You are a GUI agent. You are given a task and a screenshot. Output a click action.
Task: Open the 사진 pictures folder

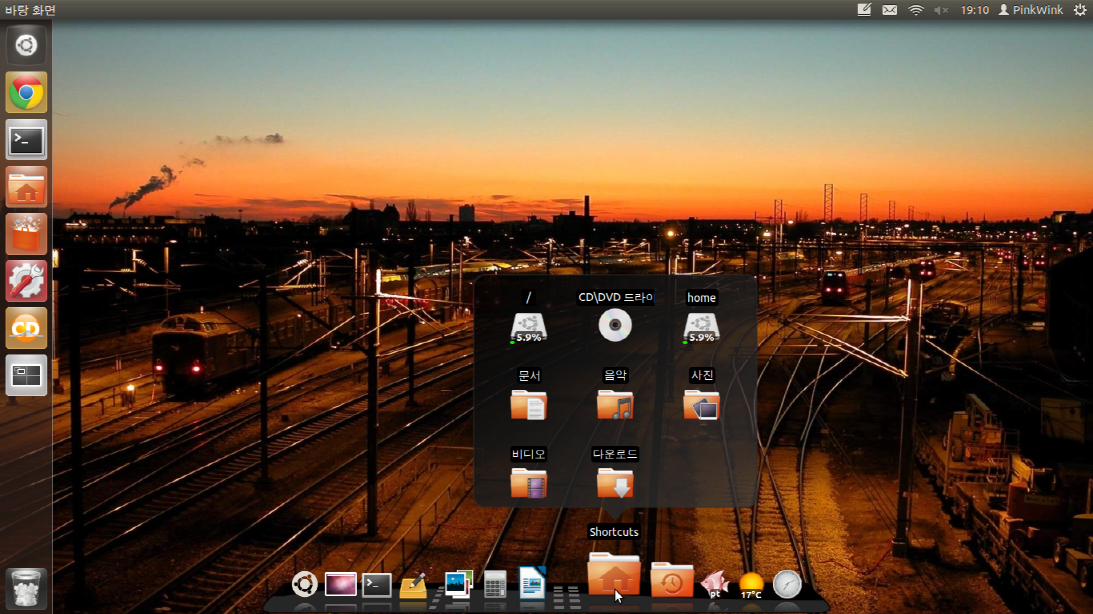pos(701,405)
